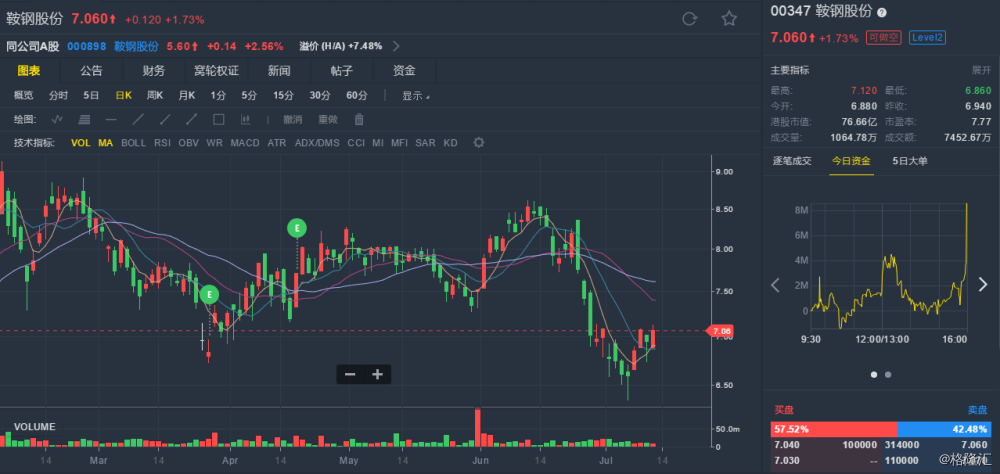Select the 日K daily candlestick view
1000x474 pixels.
[x=123, y=96]
